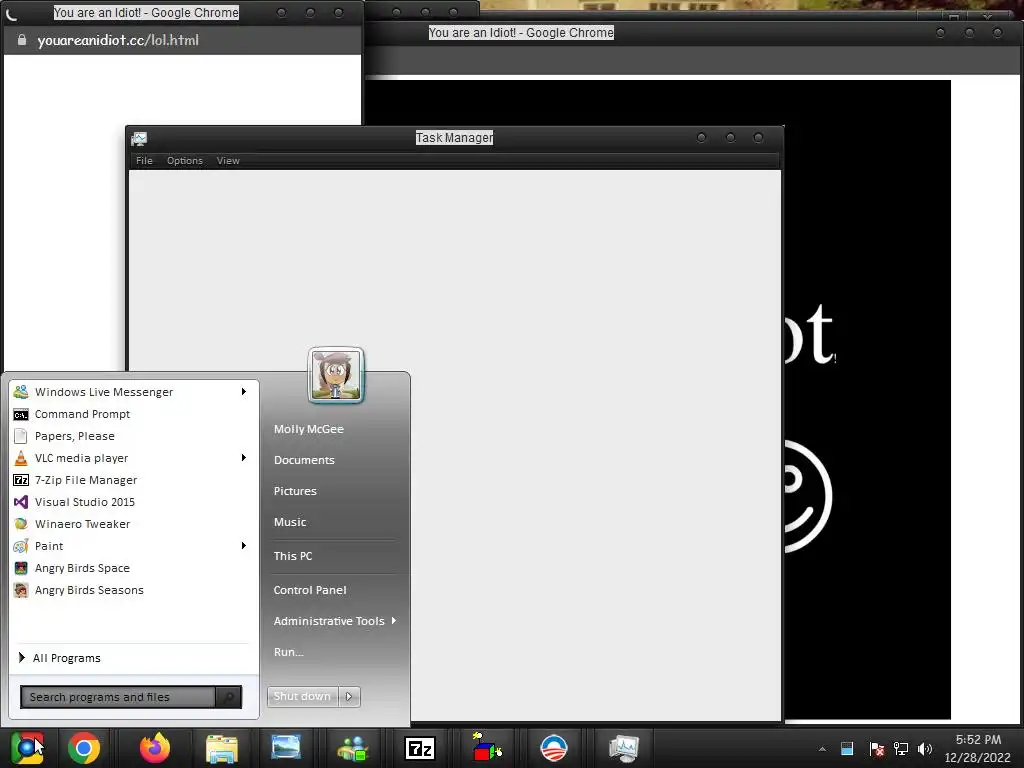This screenshot has height=768, width=1024.
Task: Open Documents from Start menu
Action: tap(304, 460)
